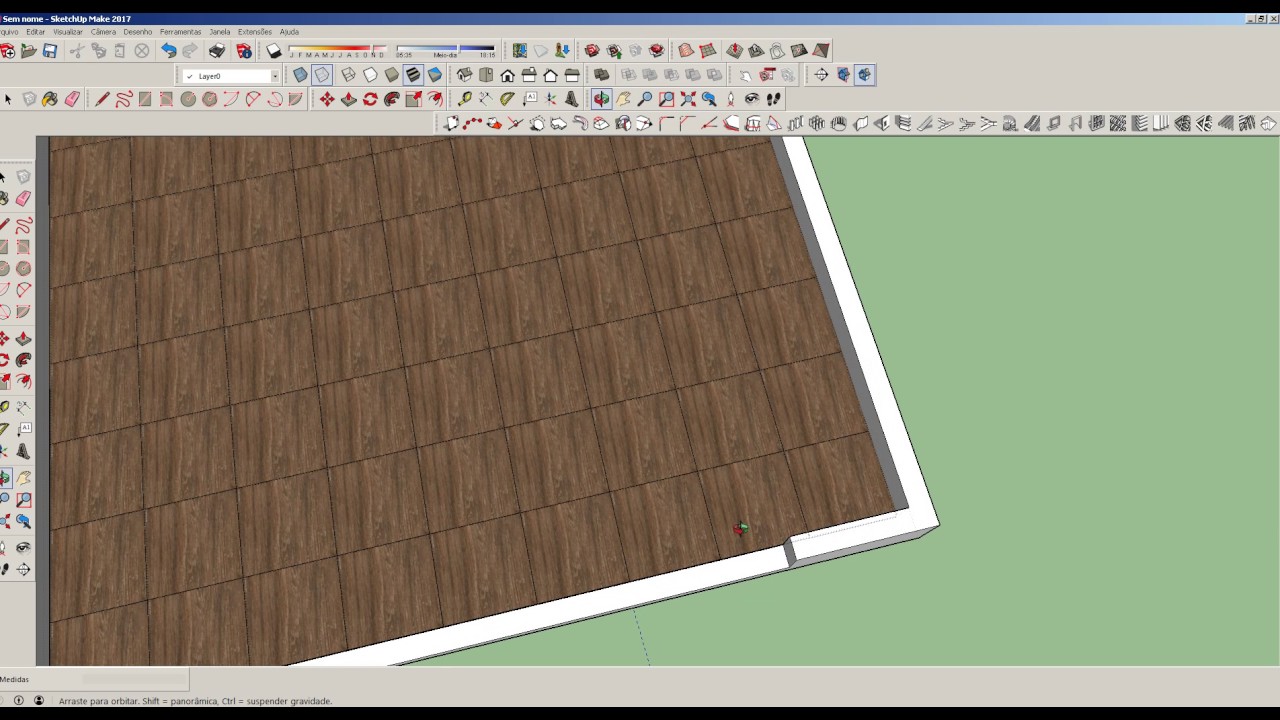Switch to the Top standard view
Image resolution: width=1280 pixels, height=720 pixels.
point(486,75)
